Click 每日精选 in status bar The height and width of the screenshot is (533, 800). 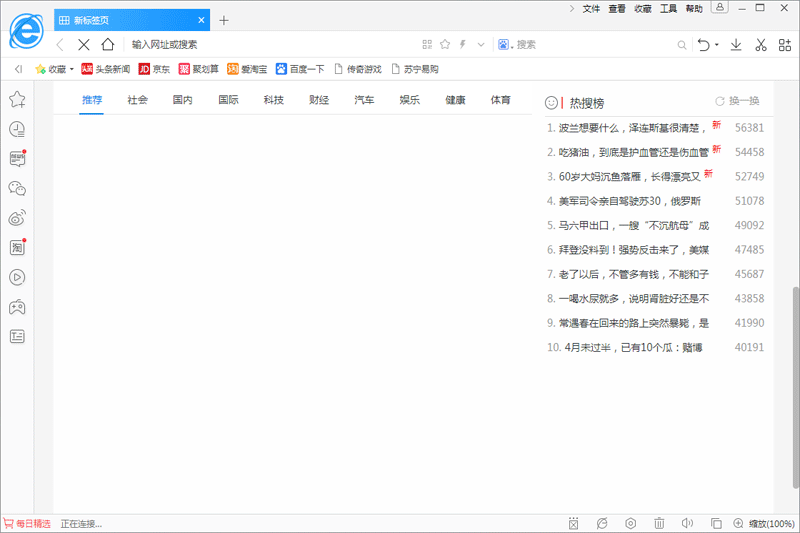(x=28, y=524)
